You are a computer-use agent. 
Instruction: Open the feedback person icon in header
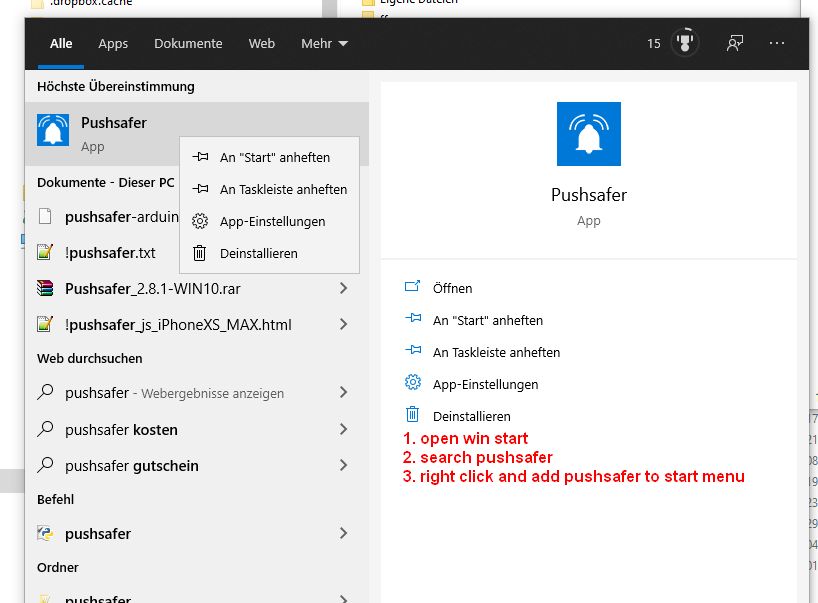pos(735,43)
